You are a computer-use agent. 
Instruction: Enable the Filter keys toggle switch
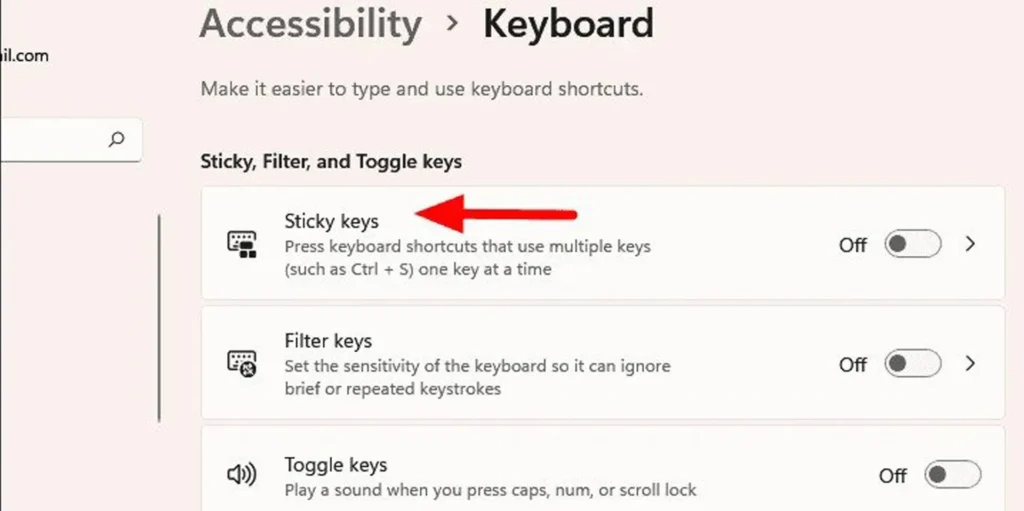point(913,364)
